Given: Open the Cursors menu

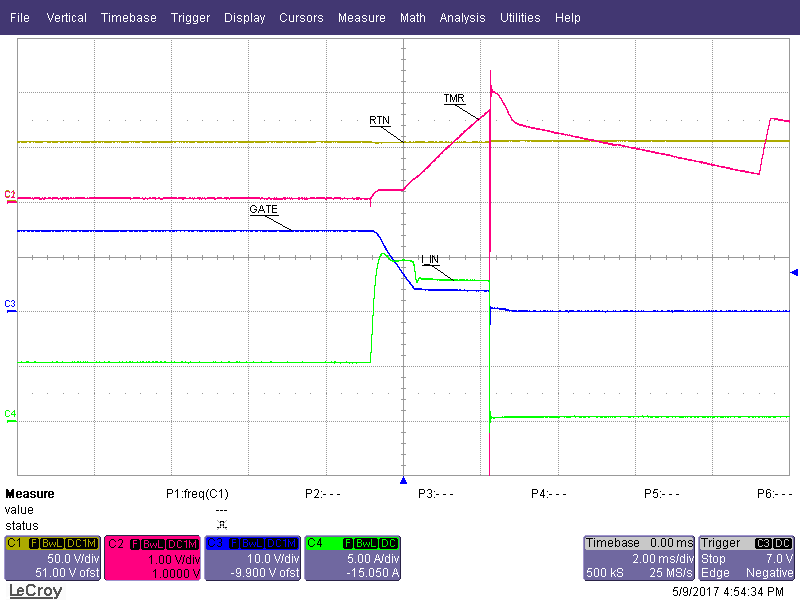Looking at the screenshot, I should [x=301, y=18].
